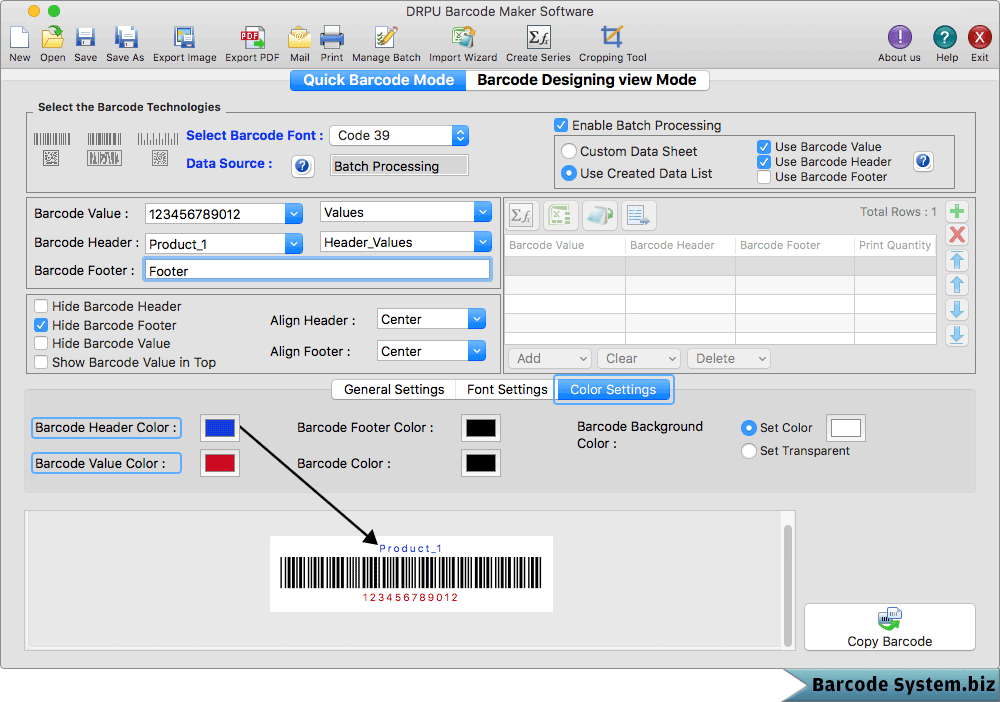The image size is (1000, 702).
Task: Click the Batch Processing data source field
Action: point(399,166)
